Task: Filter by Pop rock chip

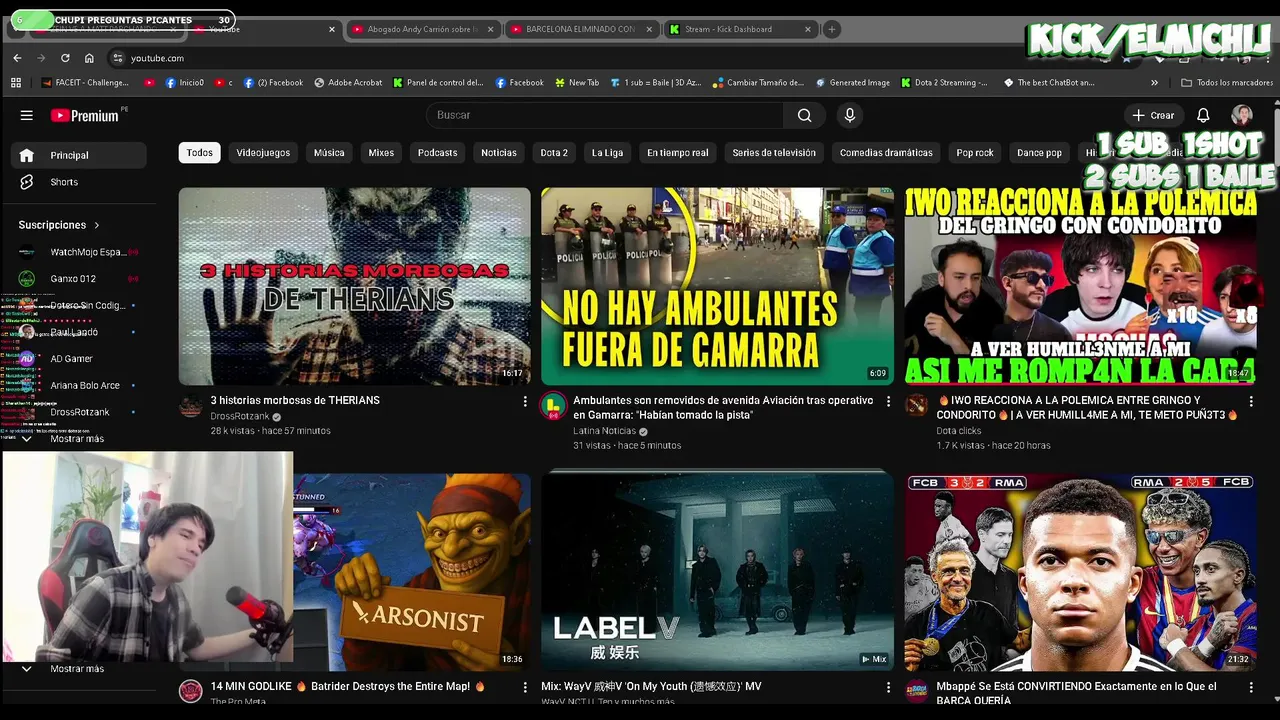Action: click(x=975, y=153)
